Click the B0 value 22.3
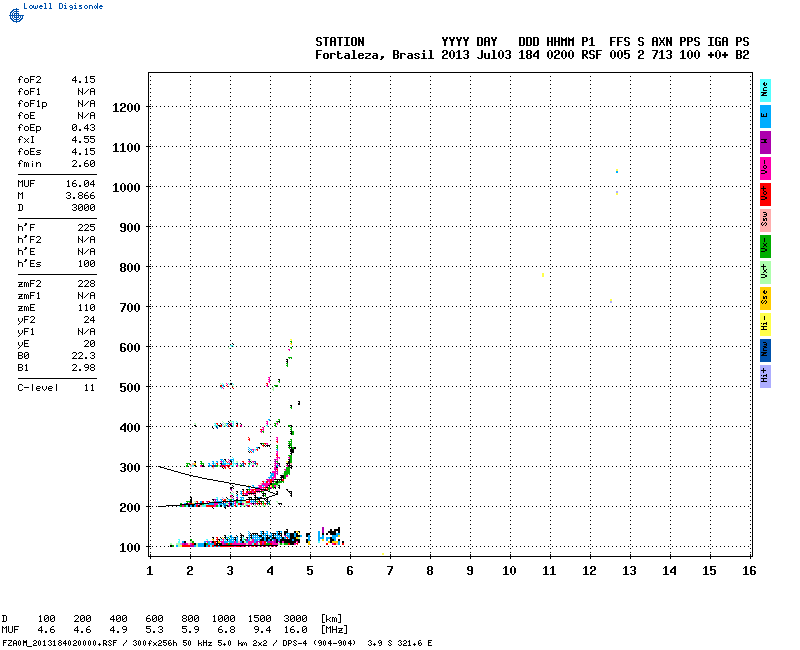Viewport: 800px width, 650px height. (x=83, y=356)
